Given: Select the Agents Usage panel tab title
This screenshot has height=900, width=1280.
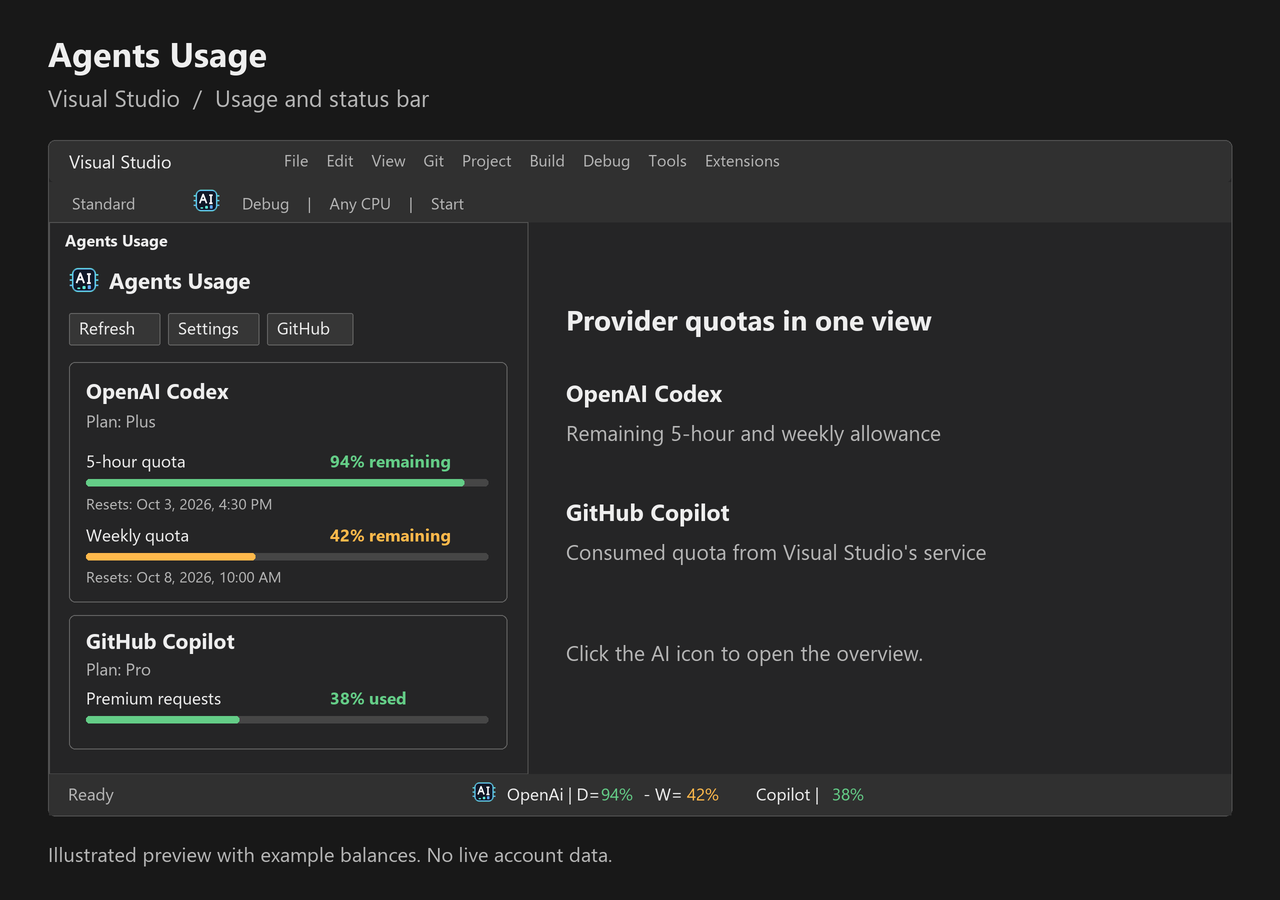Looking at the screenshot, I should tap(116, 241).
